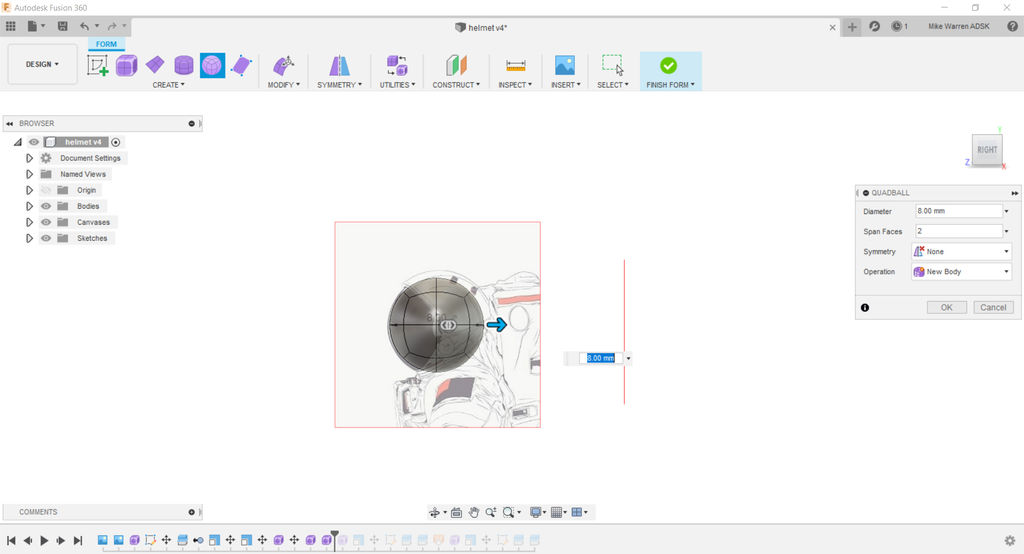
Task: Click the Look At navigation icon
Action: [456, 513]
